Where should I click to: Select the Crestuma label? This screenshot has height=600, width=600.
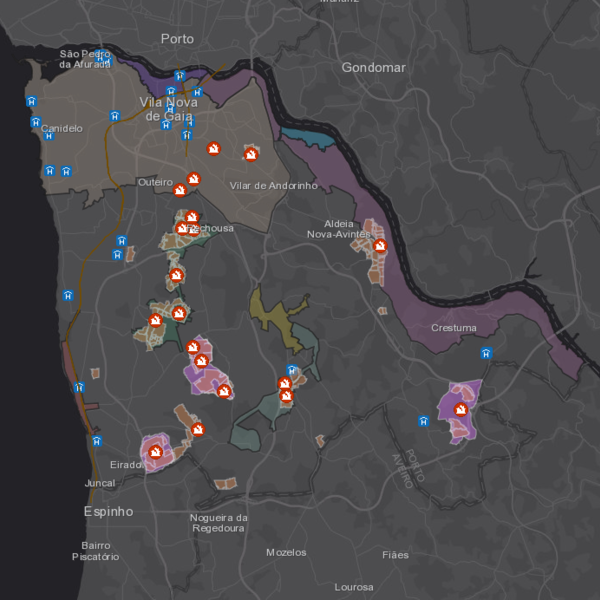point(454,328)
